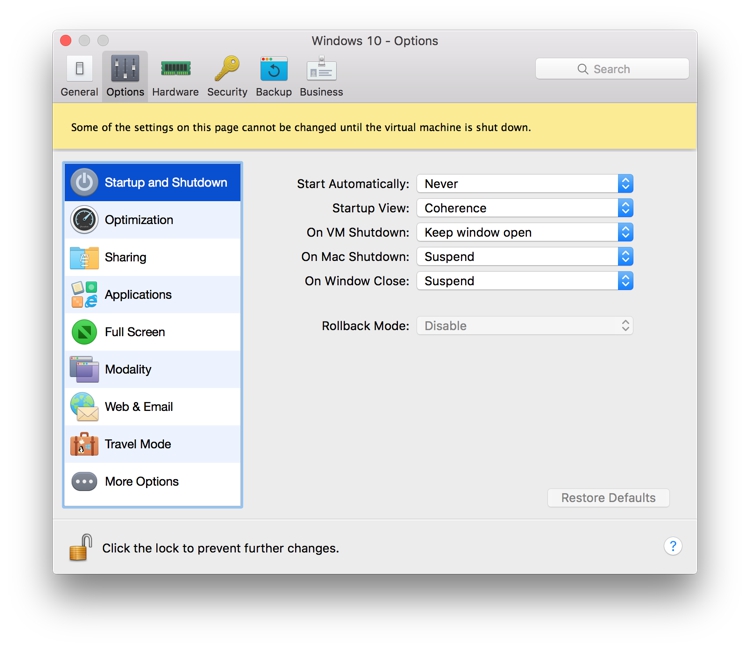Select More Options in the sidebar
This screenshot has width=750, height=649.
153,482
